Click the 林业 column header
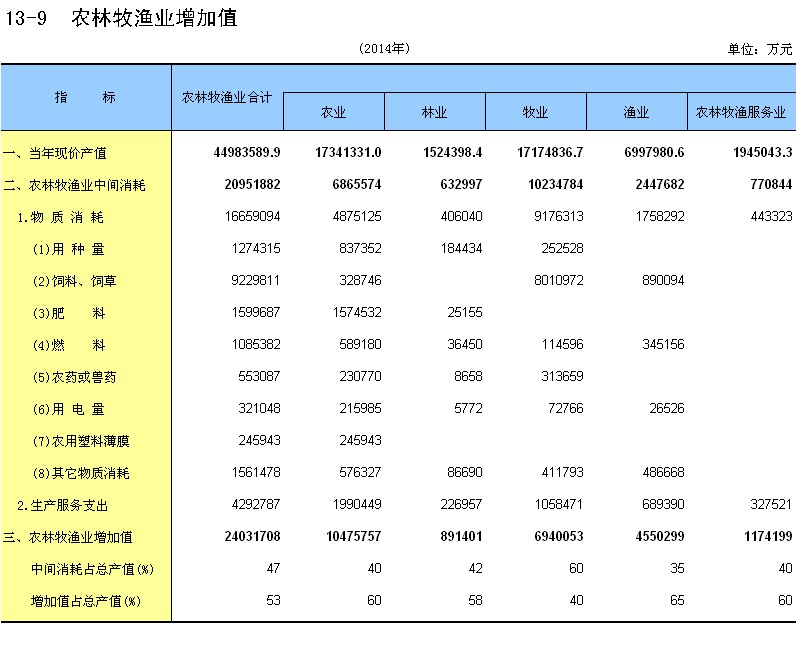The width and height of the screenshot is (796, 655). click(434, 113)
